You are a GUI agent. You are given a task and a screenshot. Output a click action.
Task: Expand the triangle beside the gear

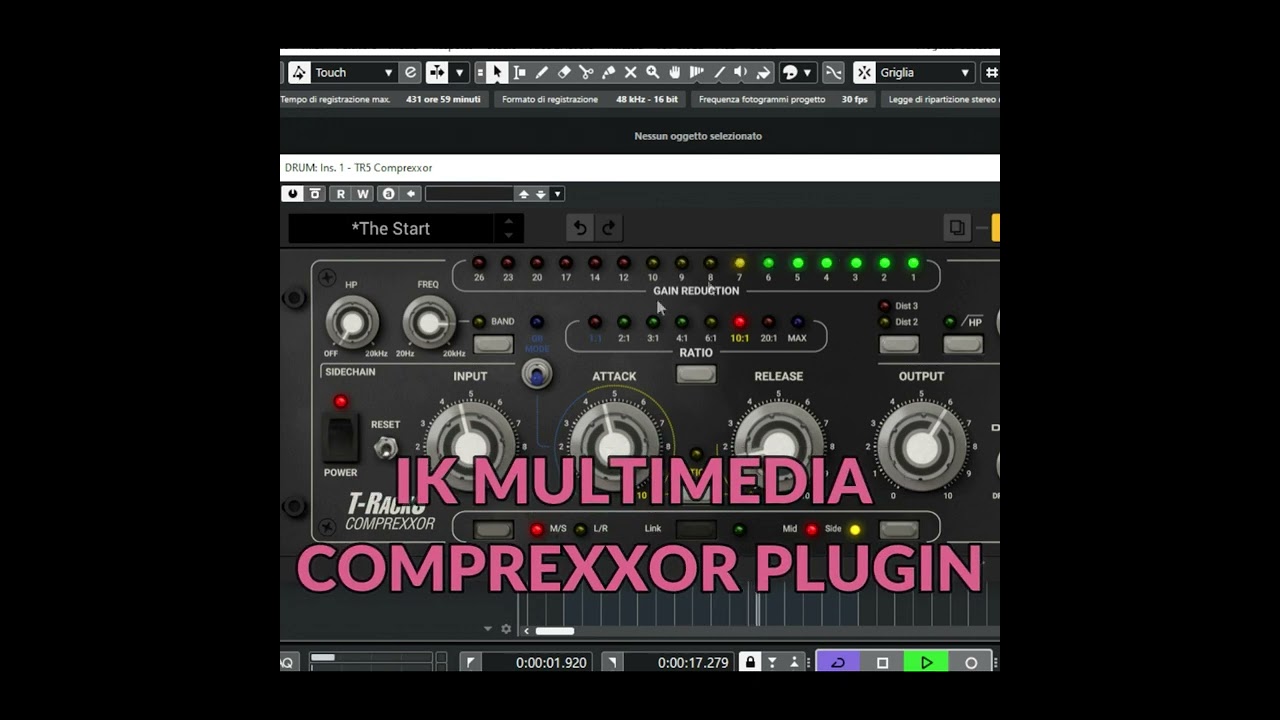click(x=488, y=629)
